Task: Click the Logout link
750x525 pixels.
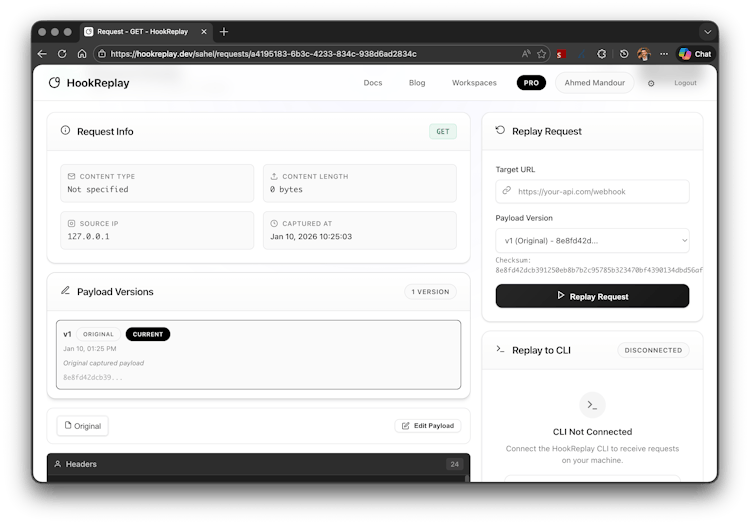Action: pos(685,83)
